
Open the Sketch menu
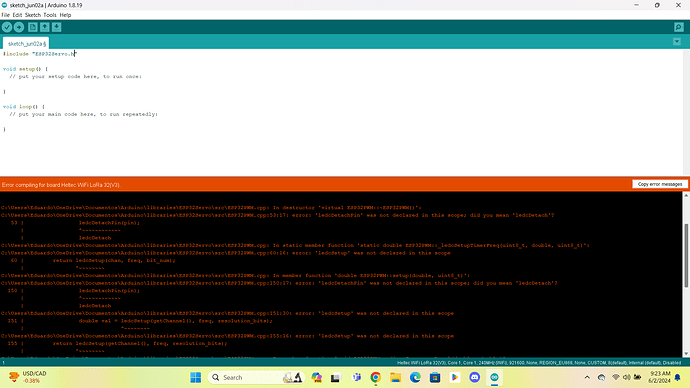tap(33, 15)
